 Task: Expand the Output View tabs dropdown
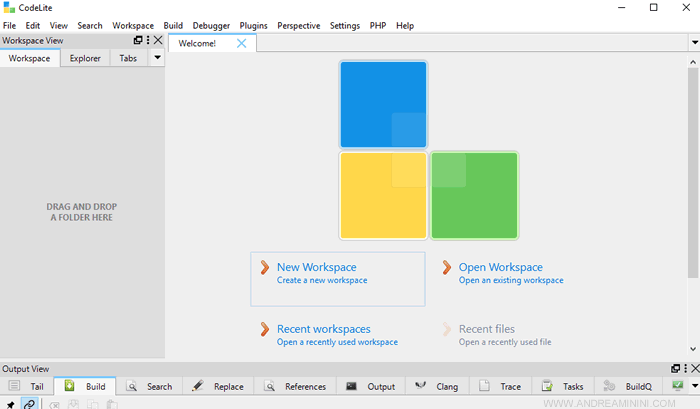point(693,386)
